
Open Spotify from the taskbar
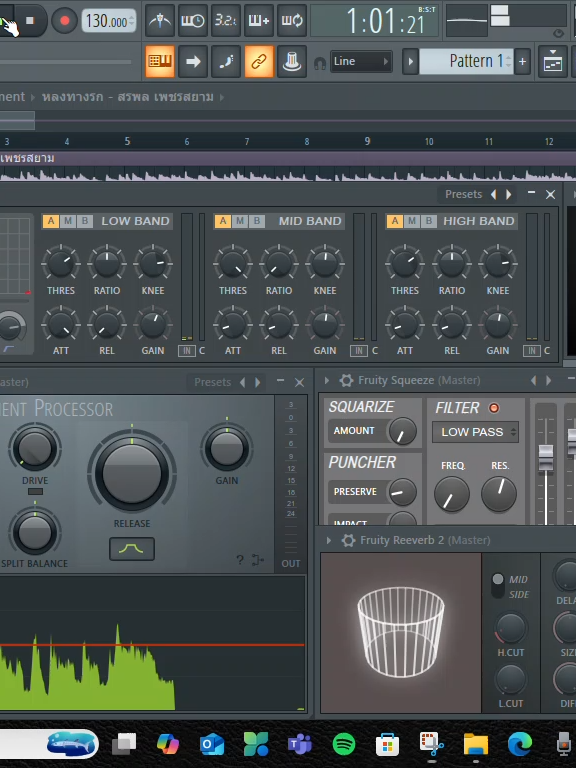(x=344, y=744)
